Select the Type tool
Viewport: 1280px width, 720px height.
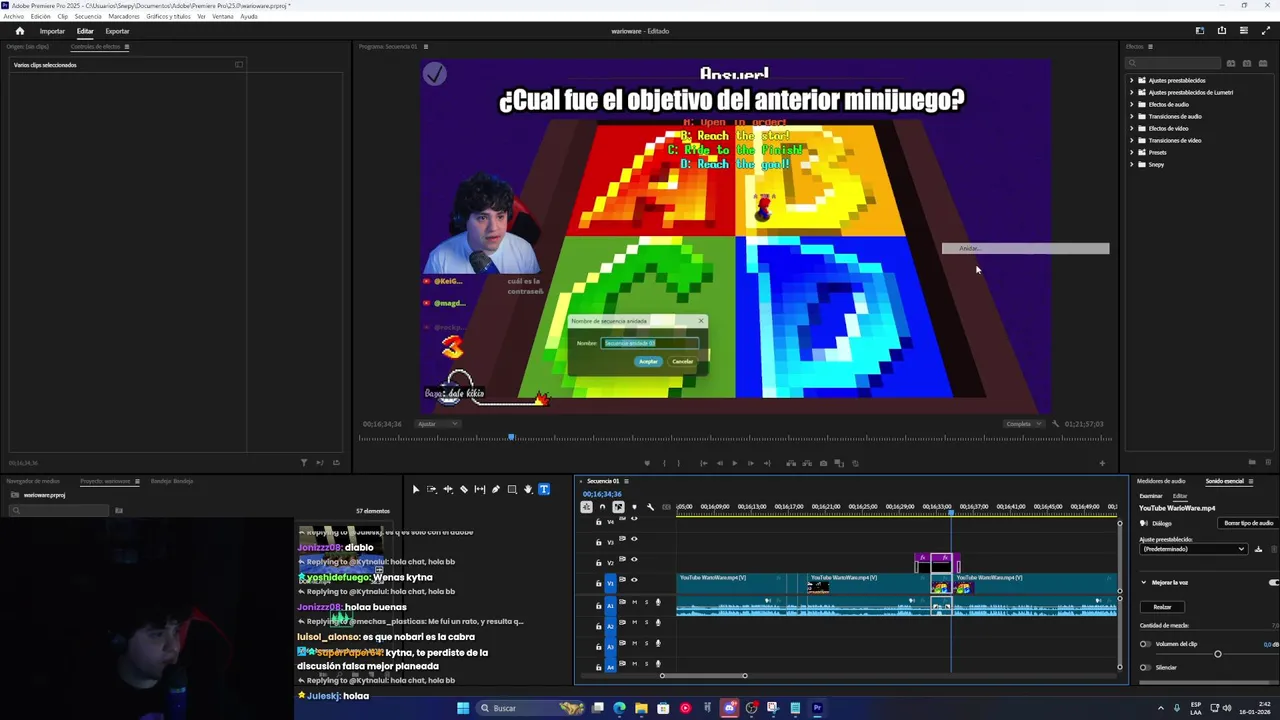(544, 489)
